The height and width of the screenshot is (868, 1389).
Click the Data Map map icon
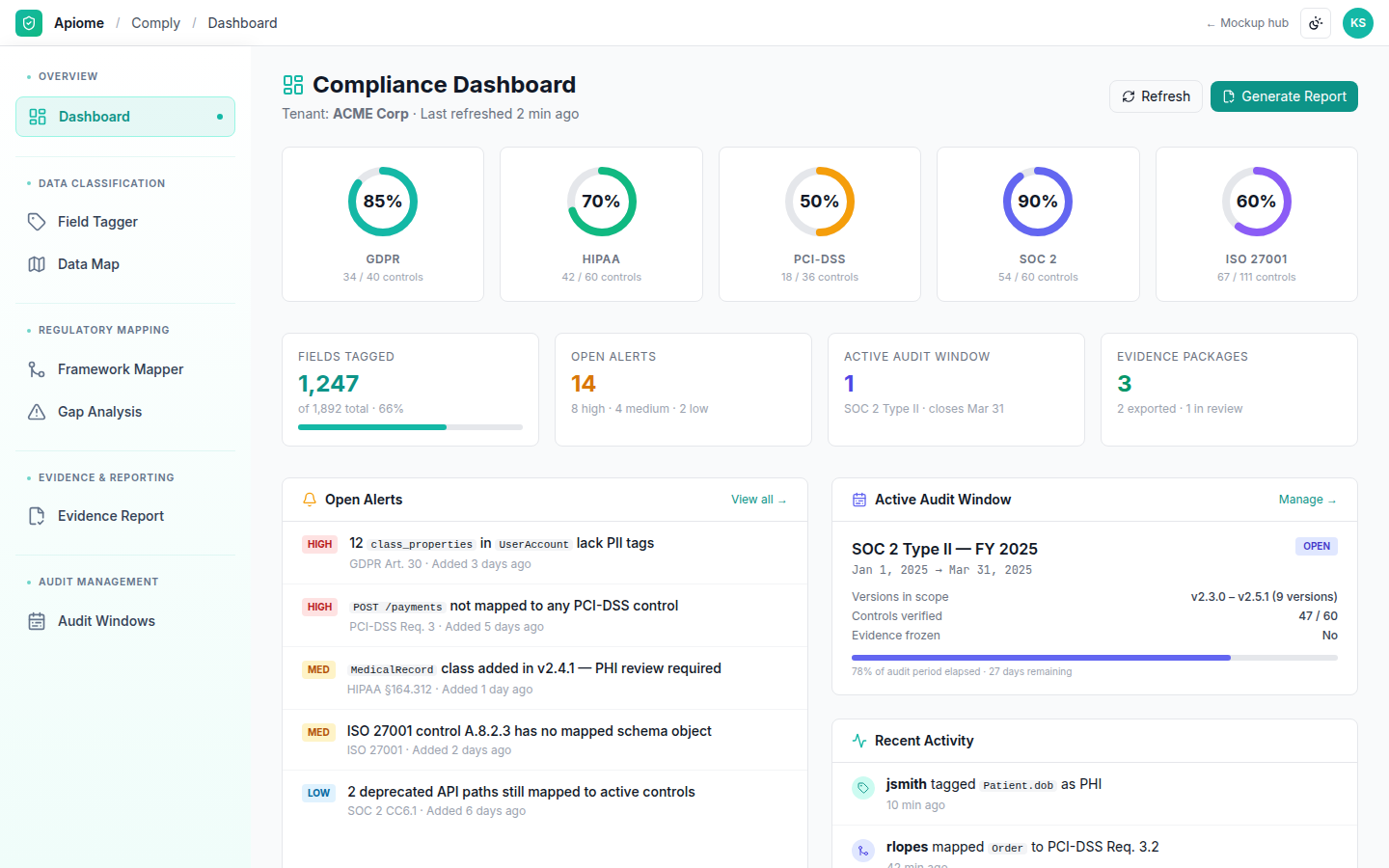click(37, 264)
